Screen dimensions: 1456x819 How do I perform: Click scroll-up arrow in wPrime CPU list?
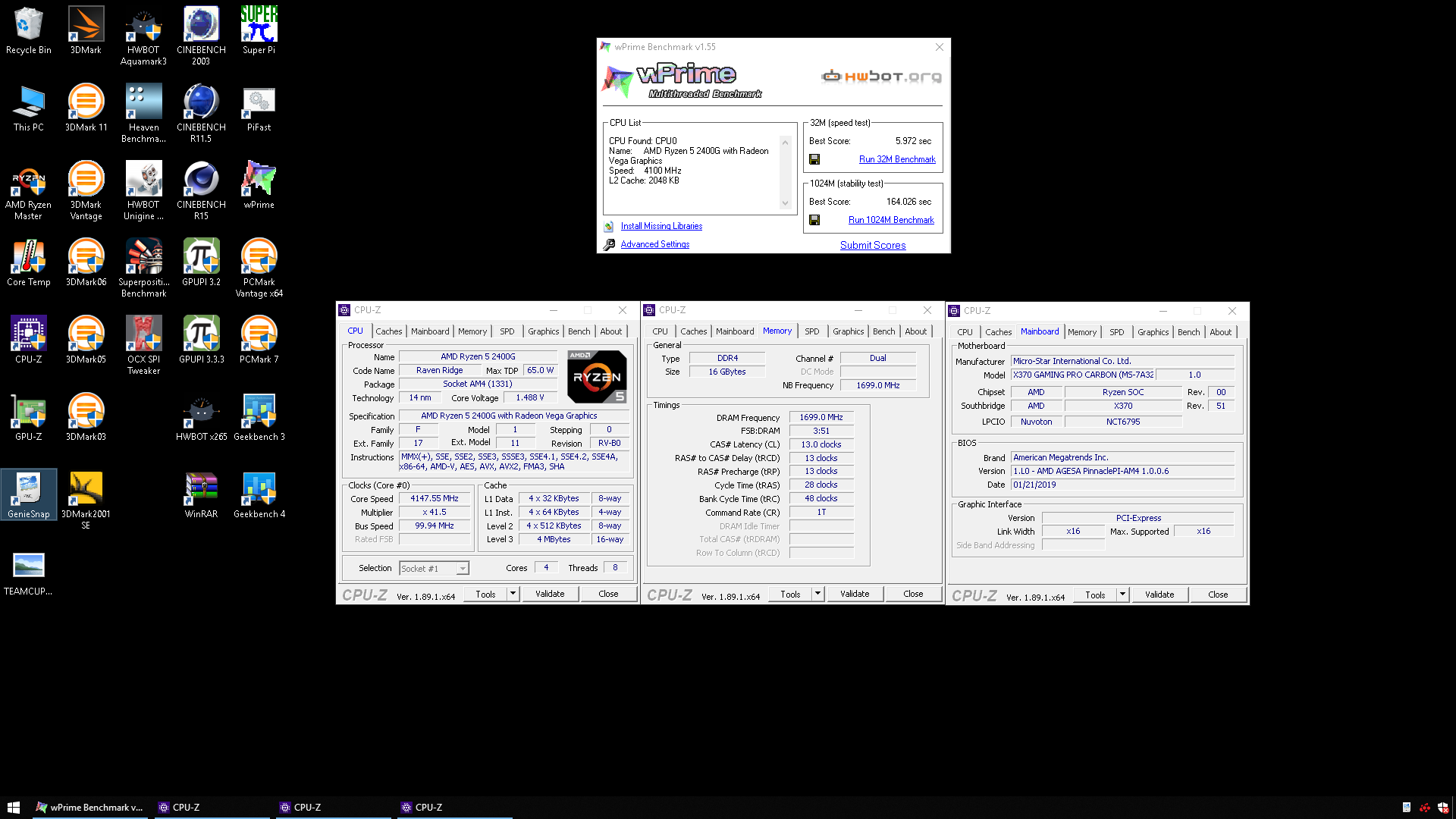tap(785, 143)
